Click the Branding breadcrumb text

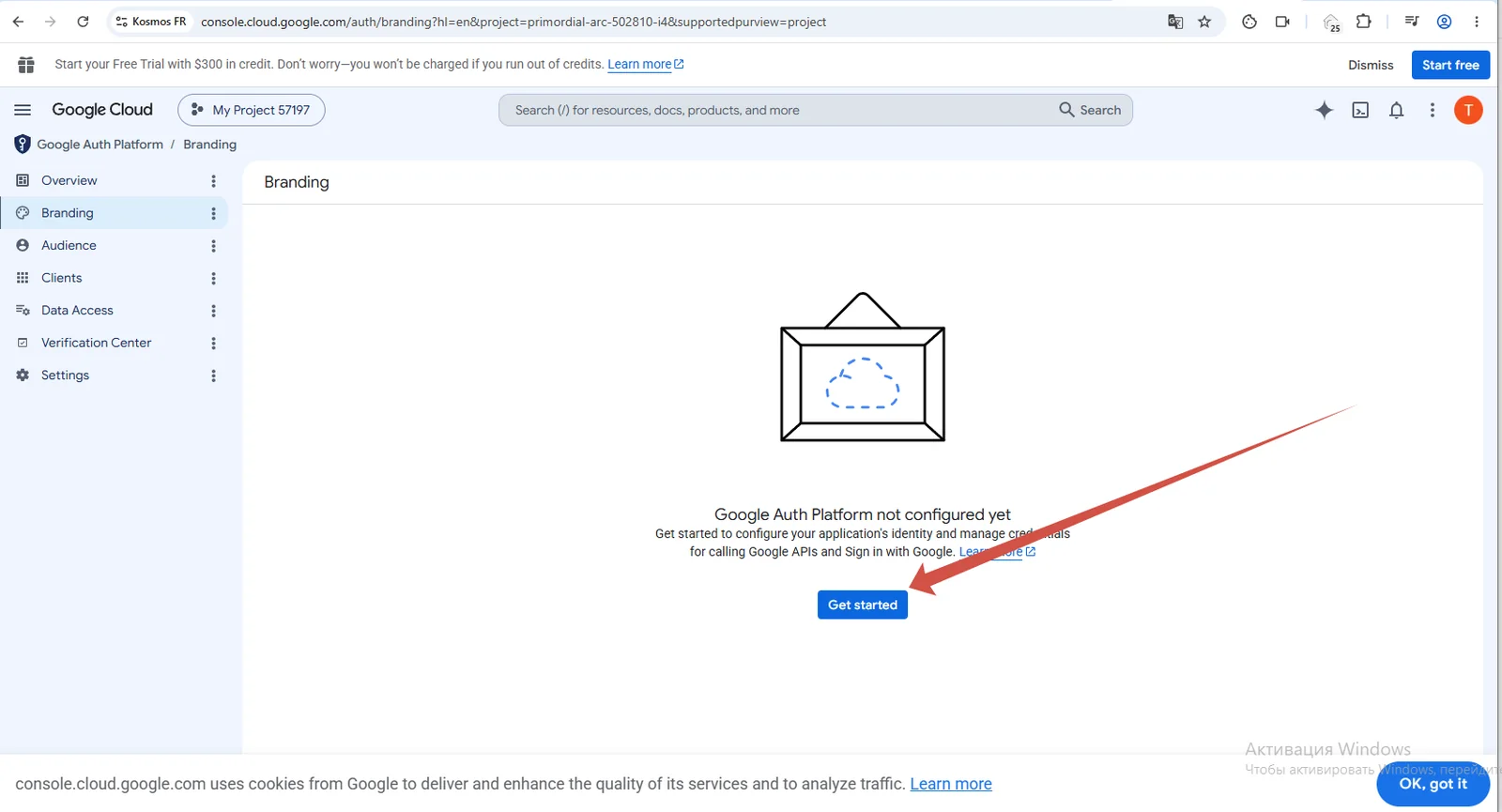pyautogui.click(x=210, y=145)
